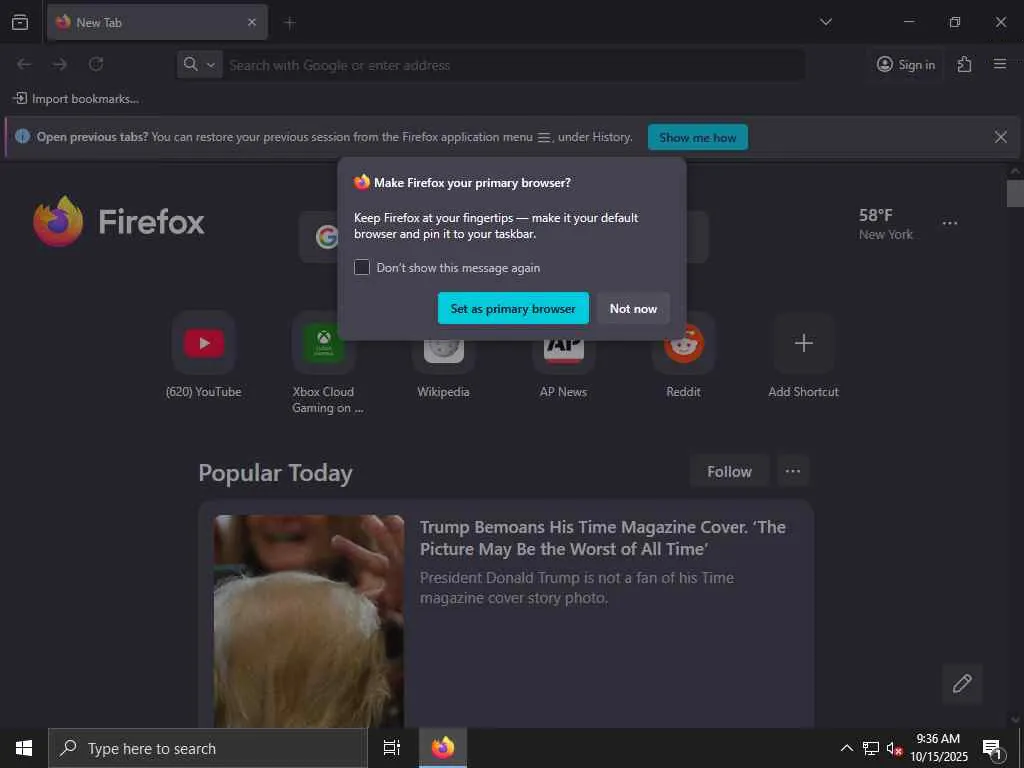1024x768 pixels.
Task: Open a new tab with plus icon
Action: pos(290,23)
